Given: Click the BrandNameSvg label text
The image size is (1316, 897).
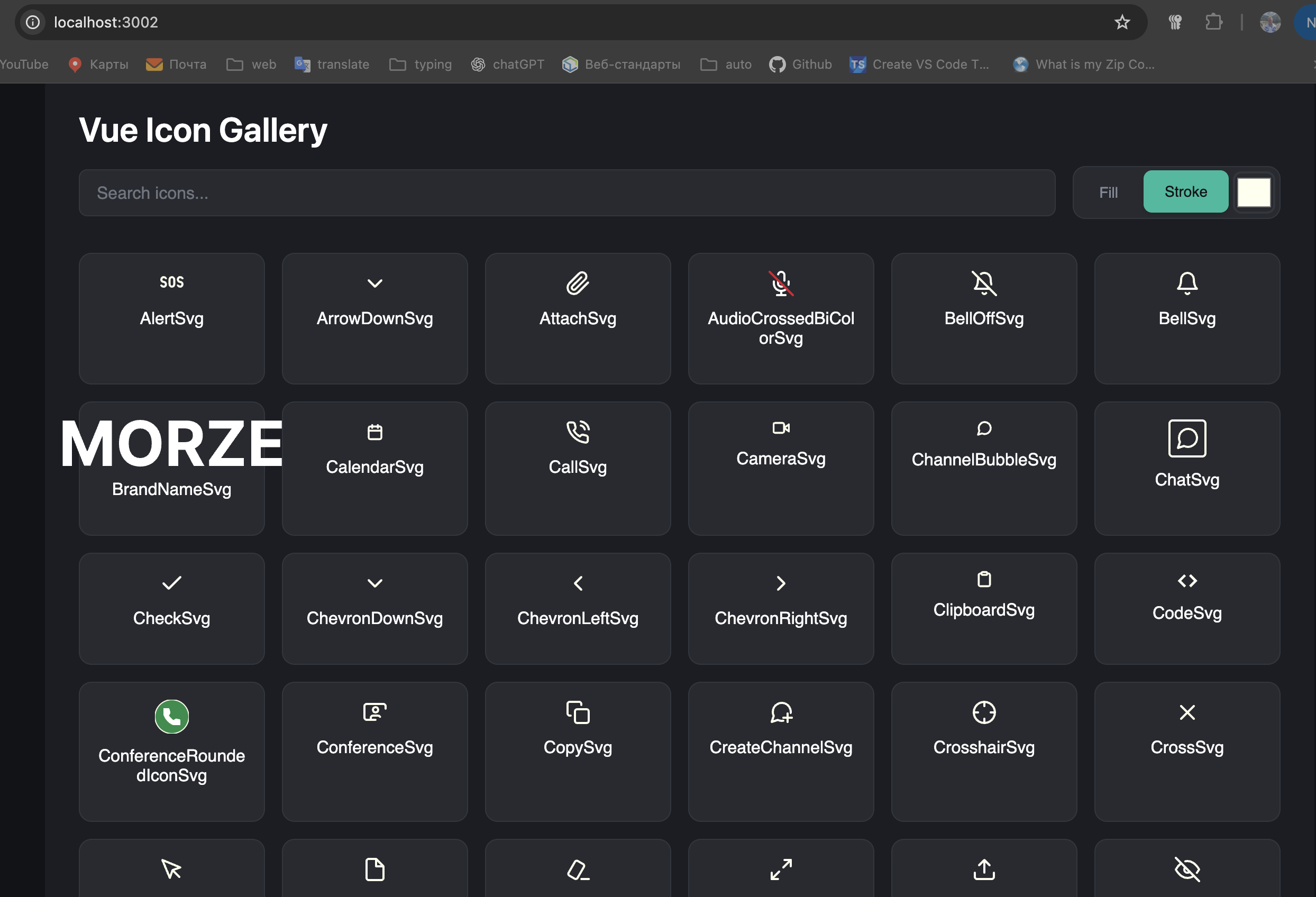Looking at the screenshot, I should (171, 489).
